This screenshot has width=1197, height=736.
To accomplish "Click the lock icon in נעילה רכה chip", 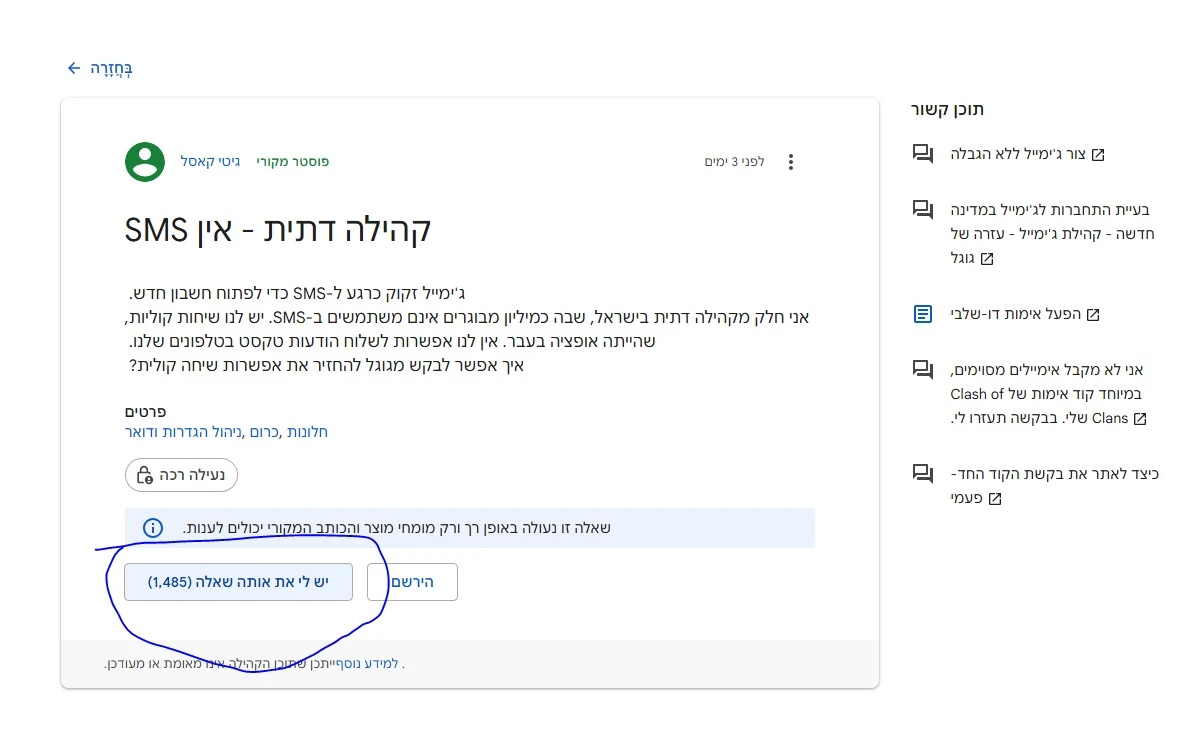I will point(145,475).
